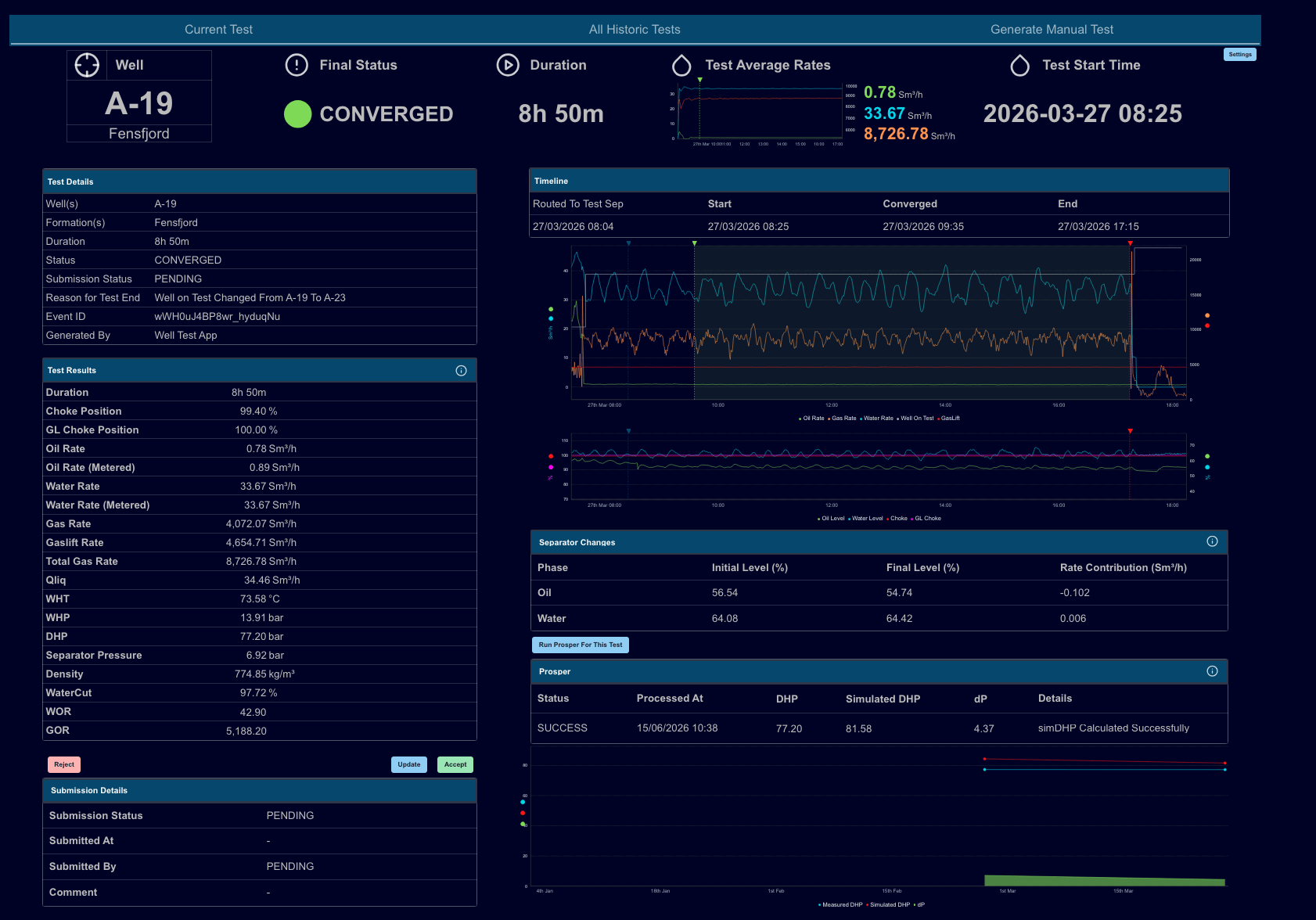Open the Separator Changes info icon
Image resolution: width=1316 pixels, height=920 pixels.
click(1212, 541)
